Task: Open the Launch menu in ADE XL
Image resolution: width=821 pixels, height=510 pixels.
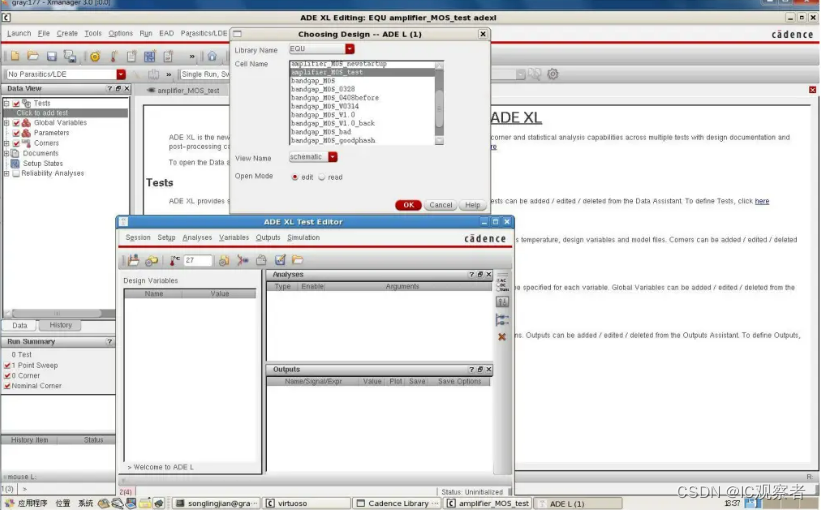Action: click(19, 33)
